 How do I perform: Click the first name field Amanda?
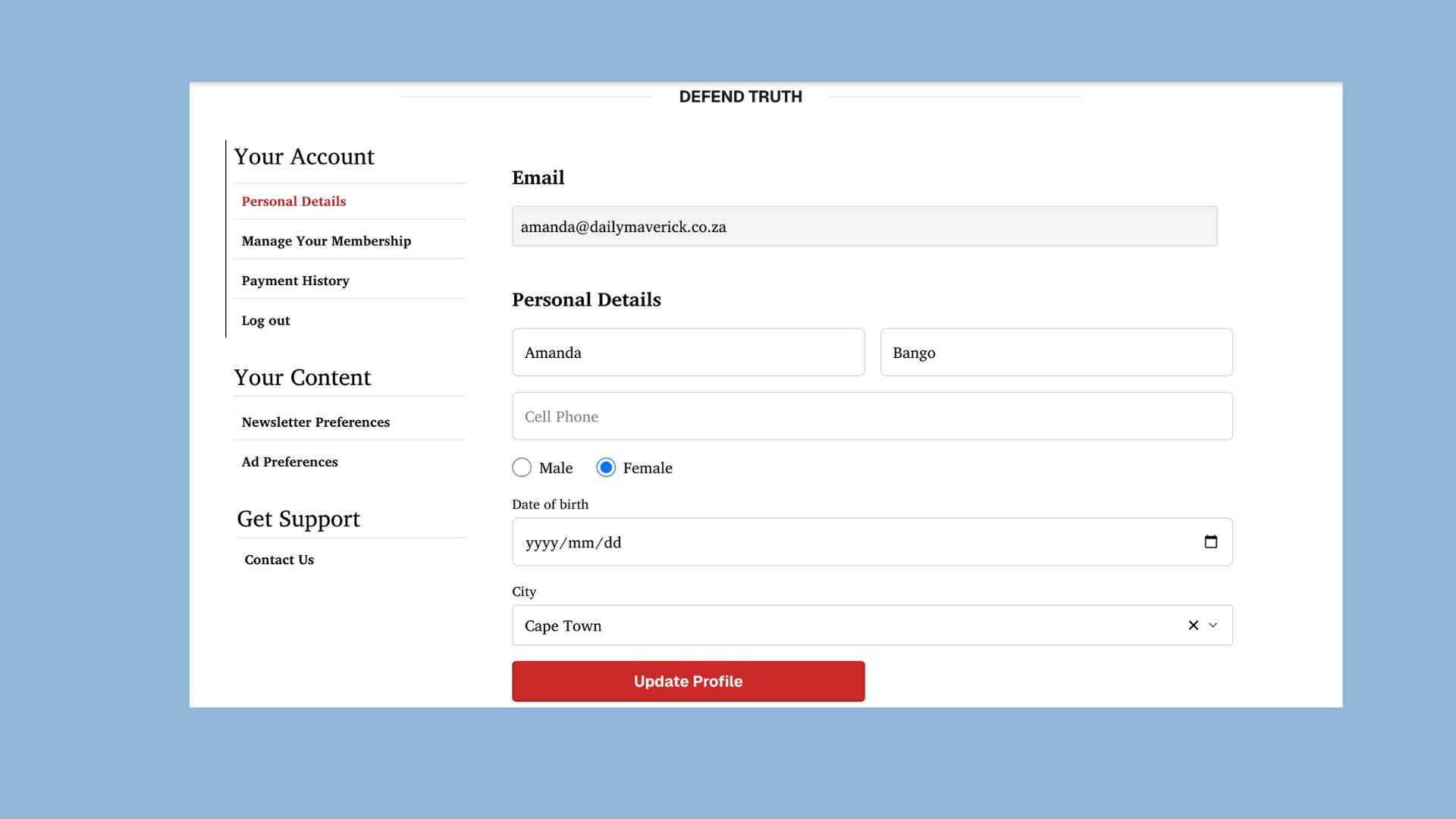688,353
